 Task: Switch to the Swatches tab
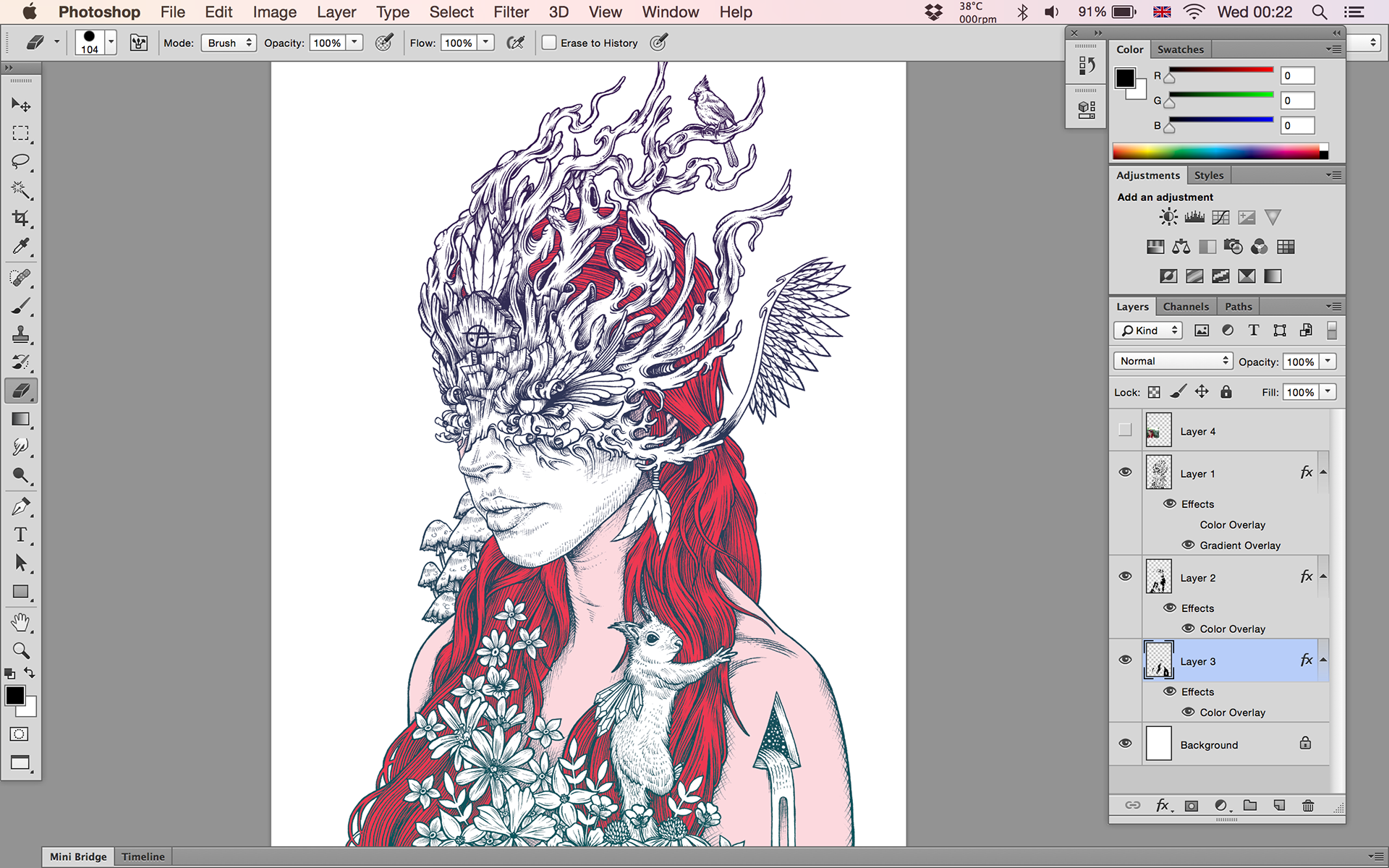pyautogui.click(x=1181, y=49)
